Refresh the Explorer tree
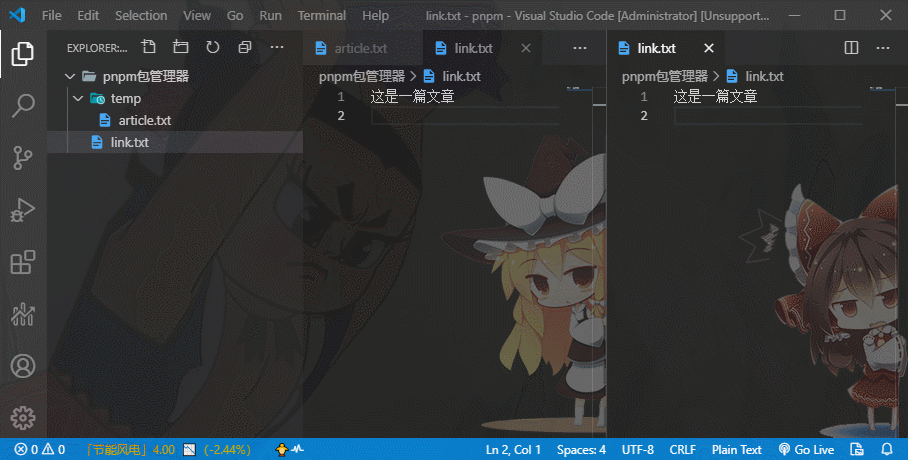Viewport: 908px width, 460px height. [213, 48]
